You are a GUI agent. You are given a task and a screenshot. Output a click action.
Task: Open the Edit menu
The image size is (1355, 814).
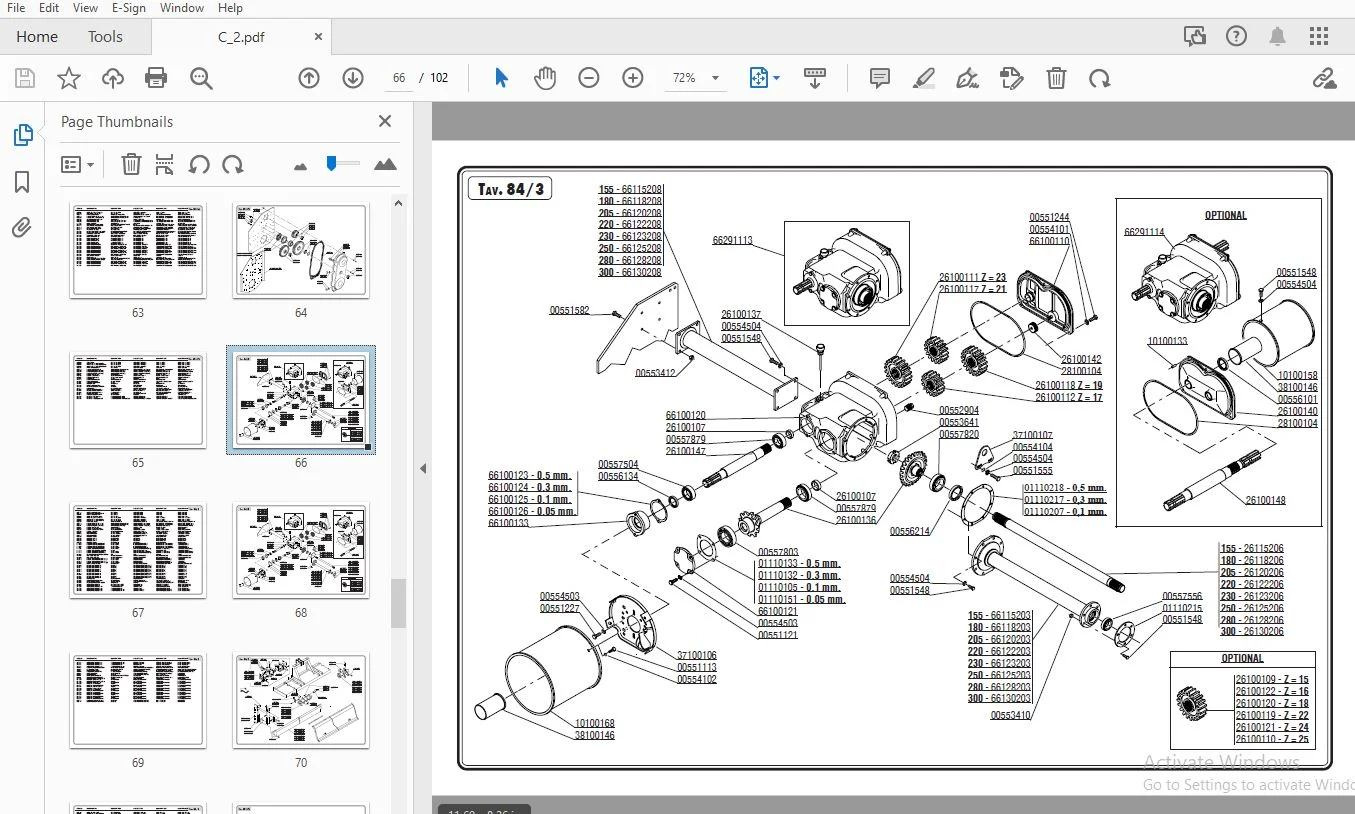point(49,8)
